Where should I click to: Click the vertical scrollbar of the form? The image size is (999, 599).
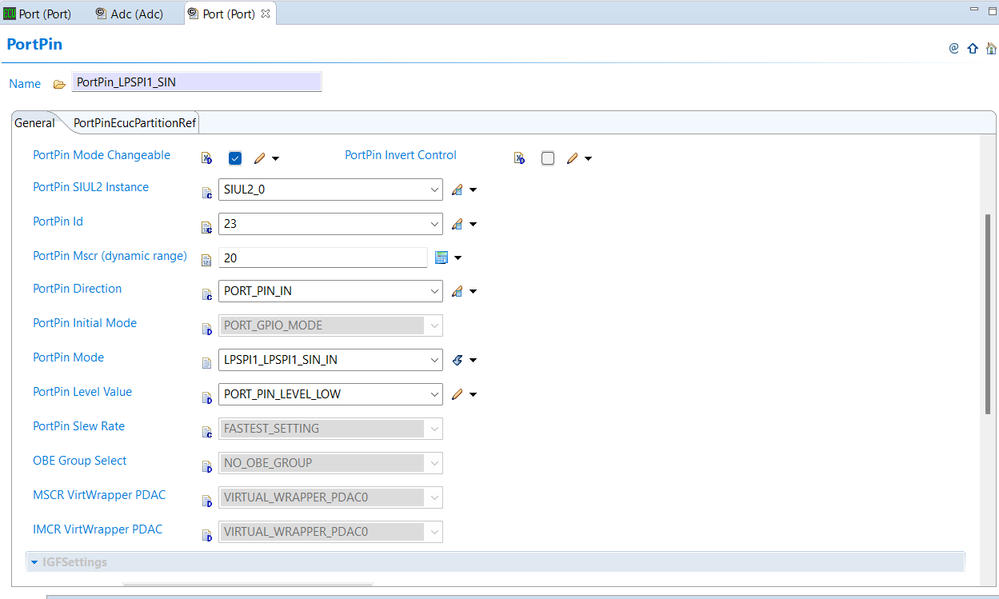coord(988,314)
